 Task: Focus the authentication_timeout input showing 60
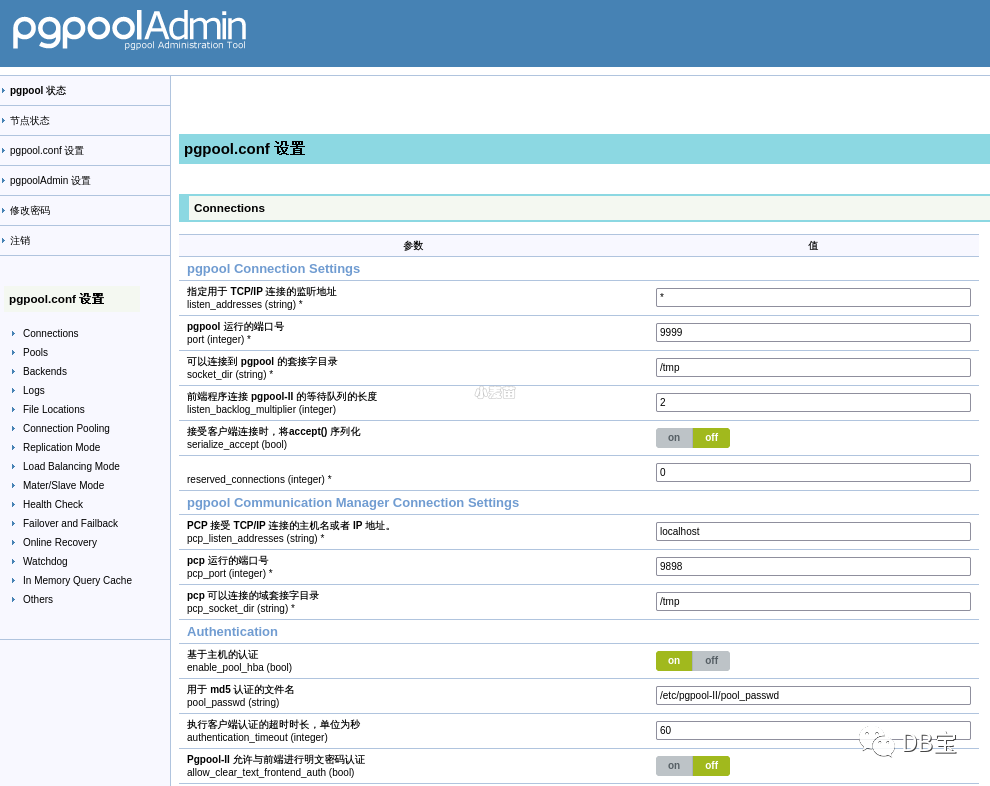tap(813, 730)
